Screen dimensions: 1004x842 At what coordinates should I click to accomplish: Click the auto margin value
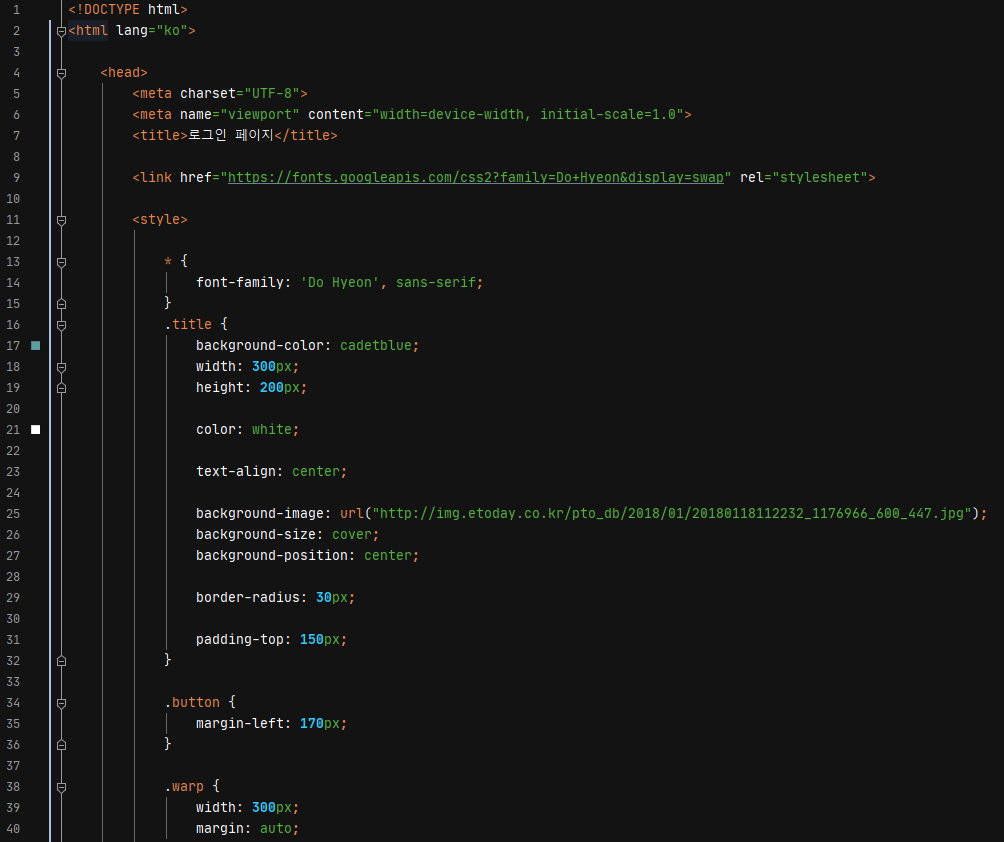point(276,829)
